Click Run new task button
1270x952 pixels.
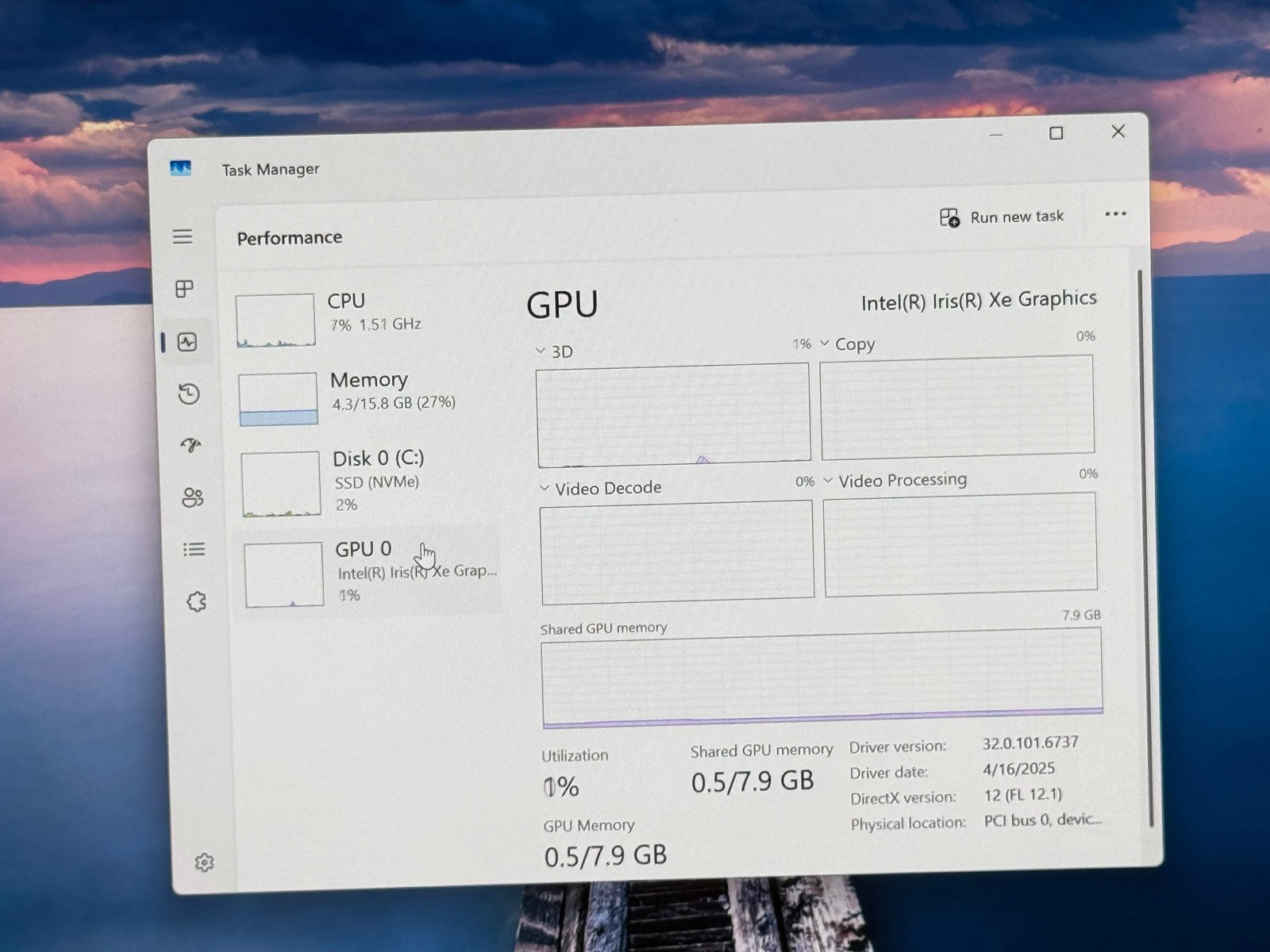click(x=1002, y=217)
